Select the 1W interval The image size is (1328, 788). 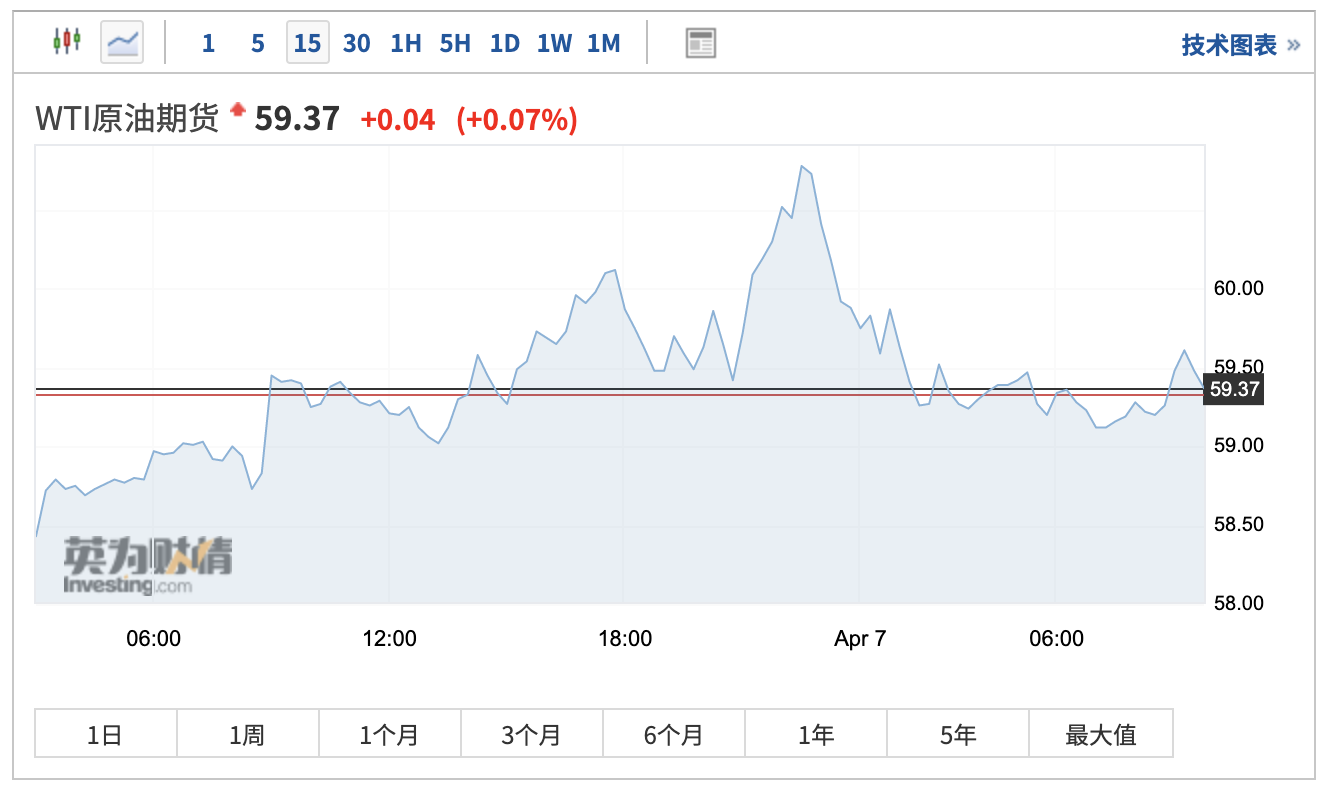554,43
